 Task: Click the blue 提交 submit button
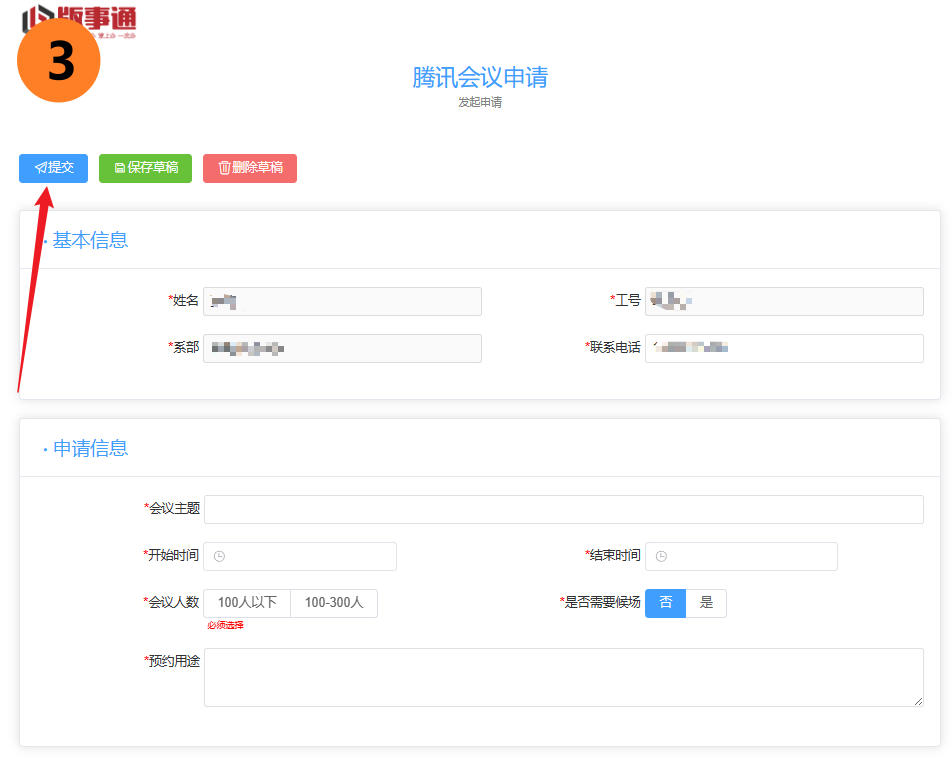pos(53,168)
